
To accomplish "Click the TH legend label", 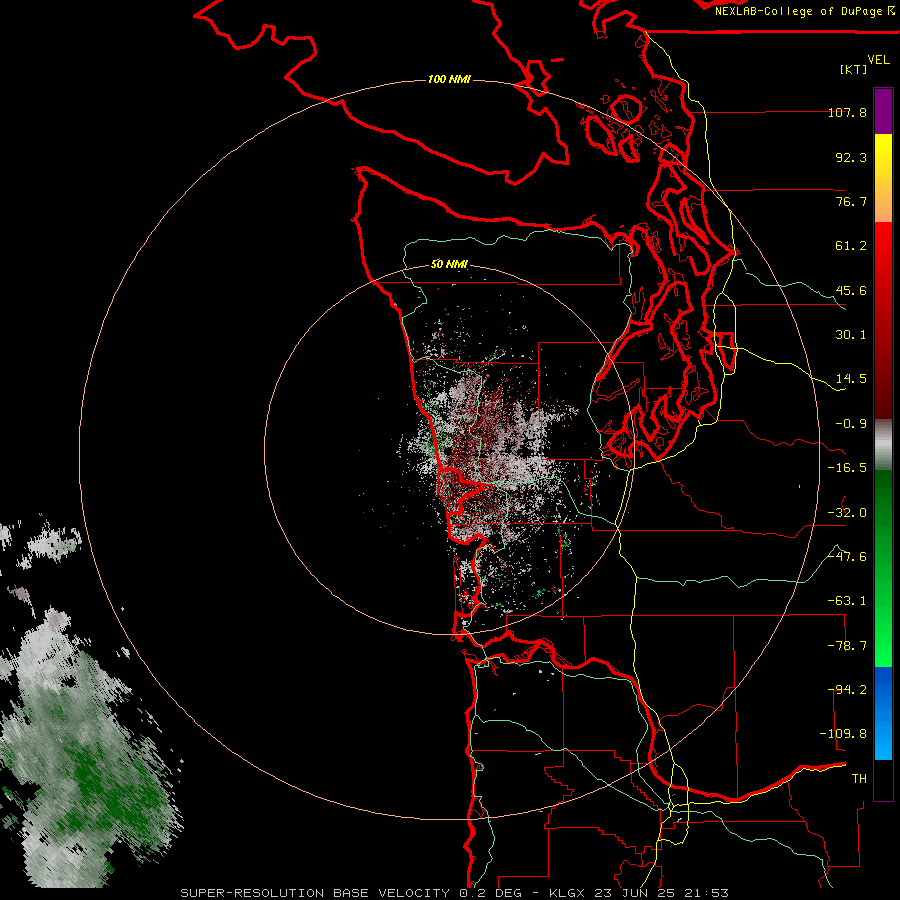I will click(859, 779).
